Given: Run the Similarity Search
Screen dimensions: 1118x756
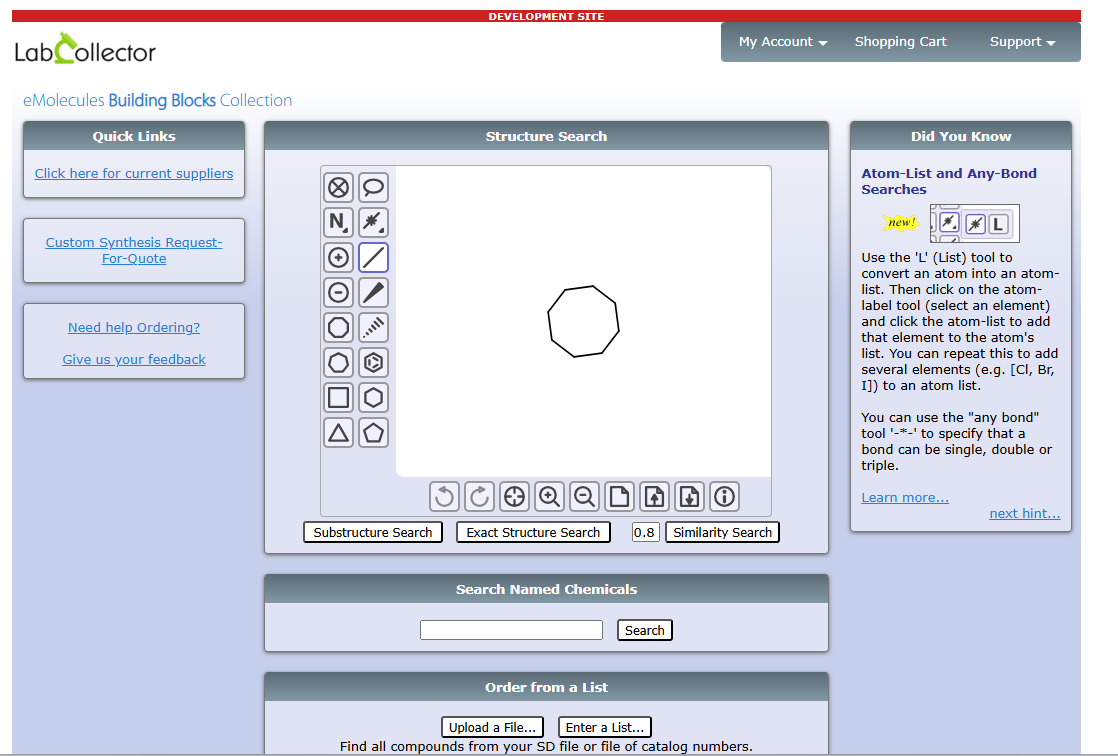Looking at the screenshot, I should point(722,533).
